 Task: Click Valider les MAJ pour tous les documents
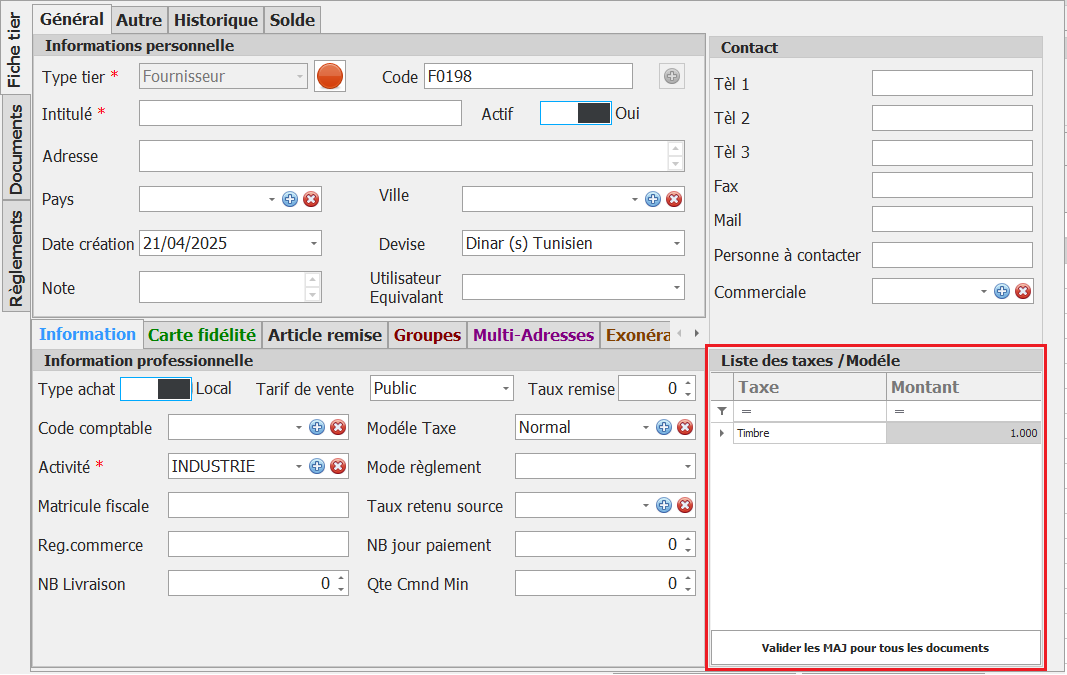click(x=875, y=648)
